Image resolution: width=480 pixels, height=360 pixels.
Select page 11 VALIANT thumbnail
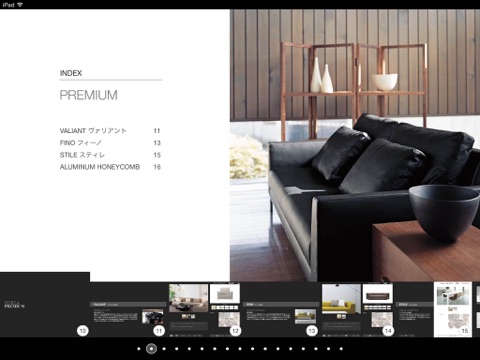pos(128,309)
